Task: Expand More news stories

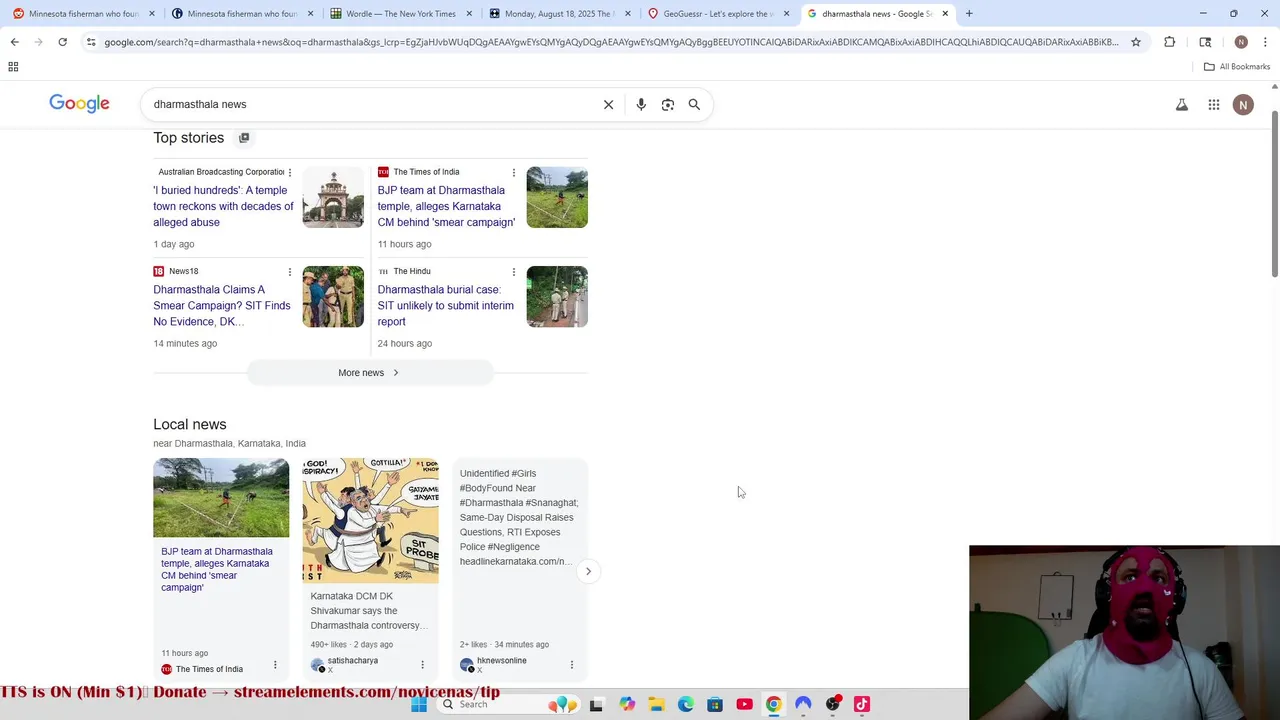Action: click(370, 373)
